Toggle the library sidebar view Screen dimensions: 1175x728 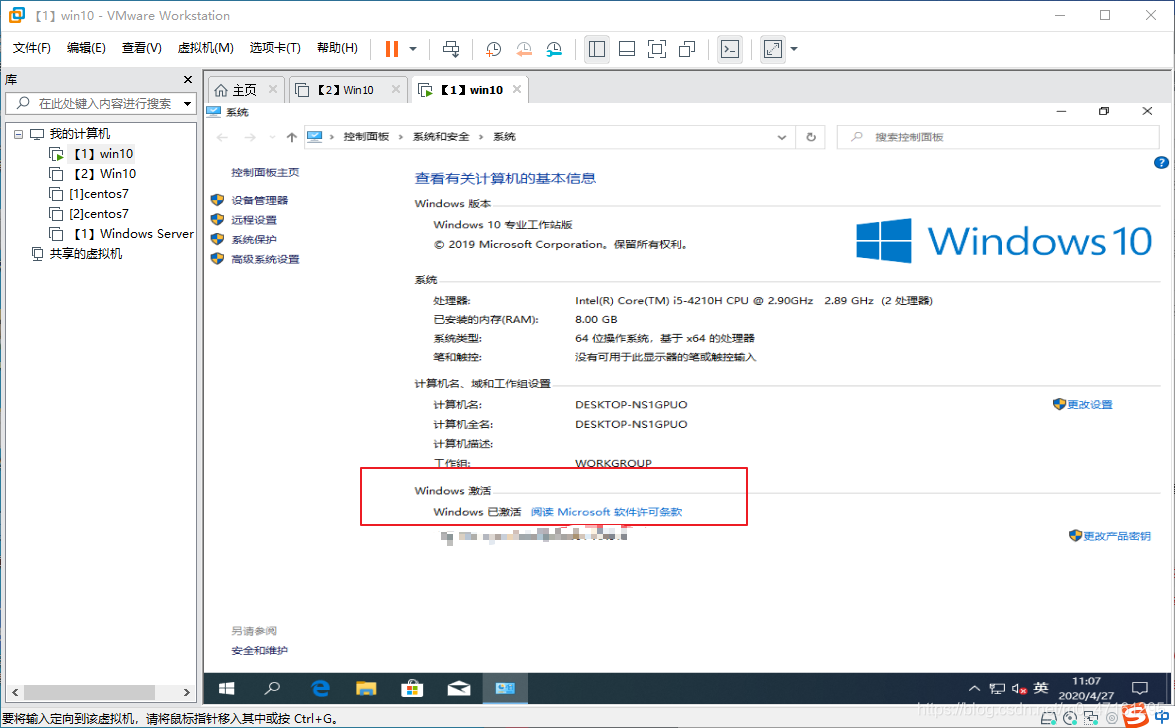point(596,49)
